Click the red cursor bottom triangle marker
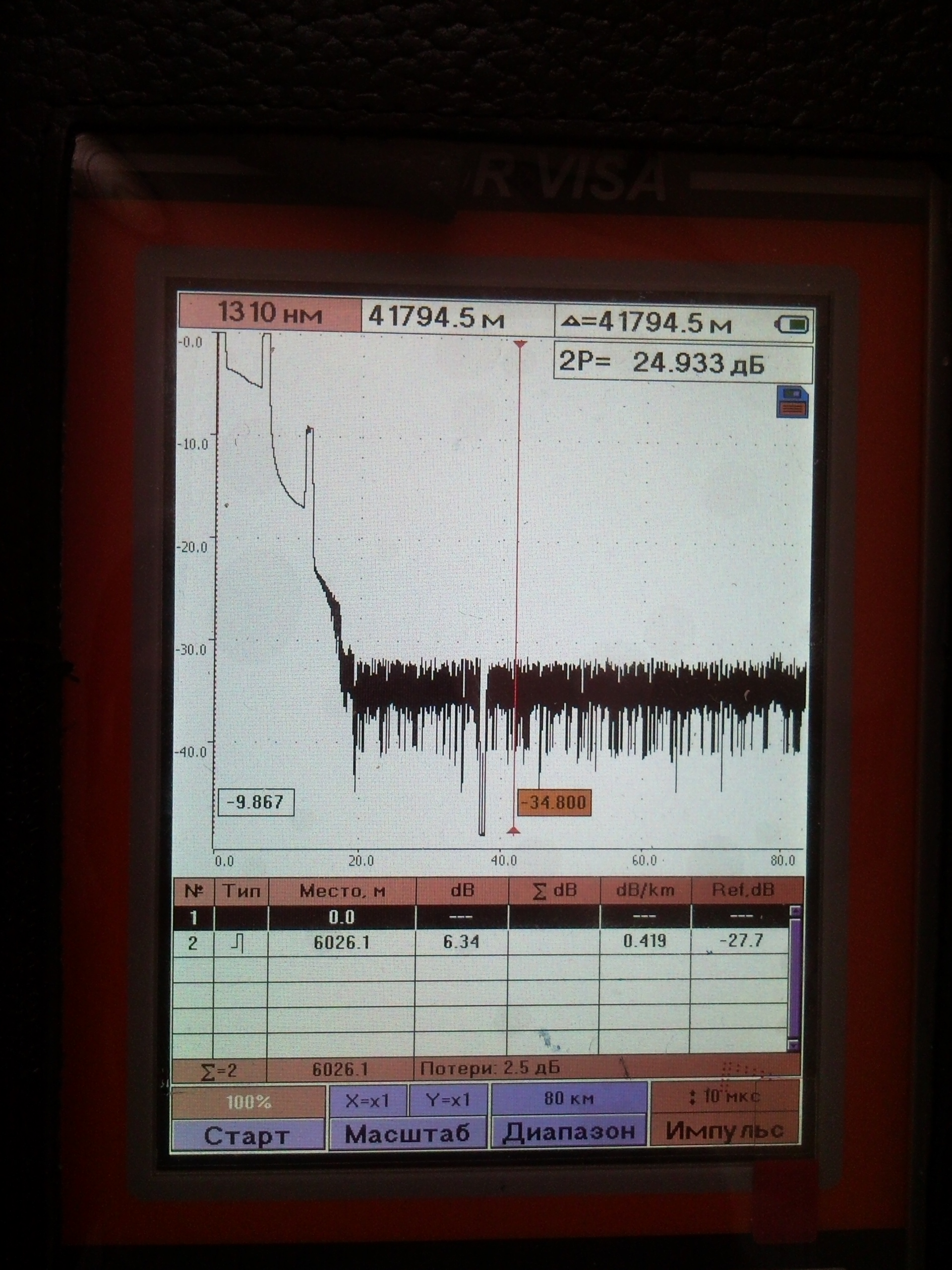952x1270 pixels. 514,831
